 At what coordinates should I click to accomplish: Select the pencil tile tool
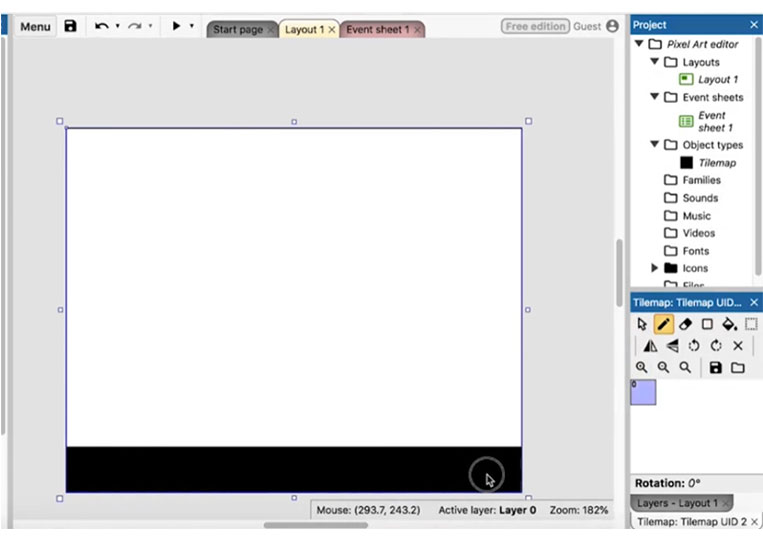(664, 324)
